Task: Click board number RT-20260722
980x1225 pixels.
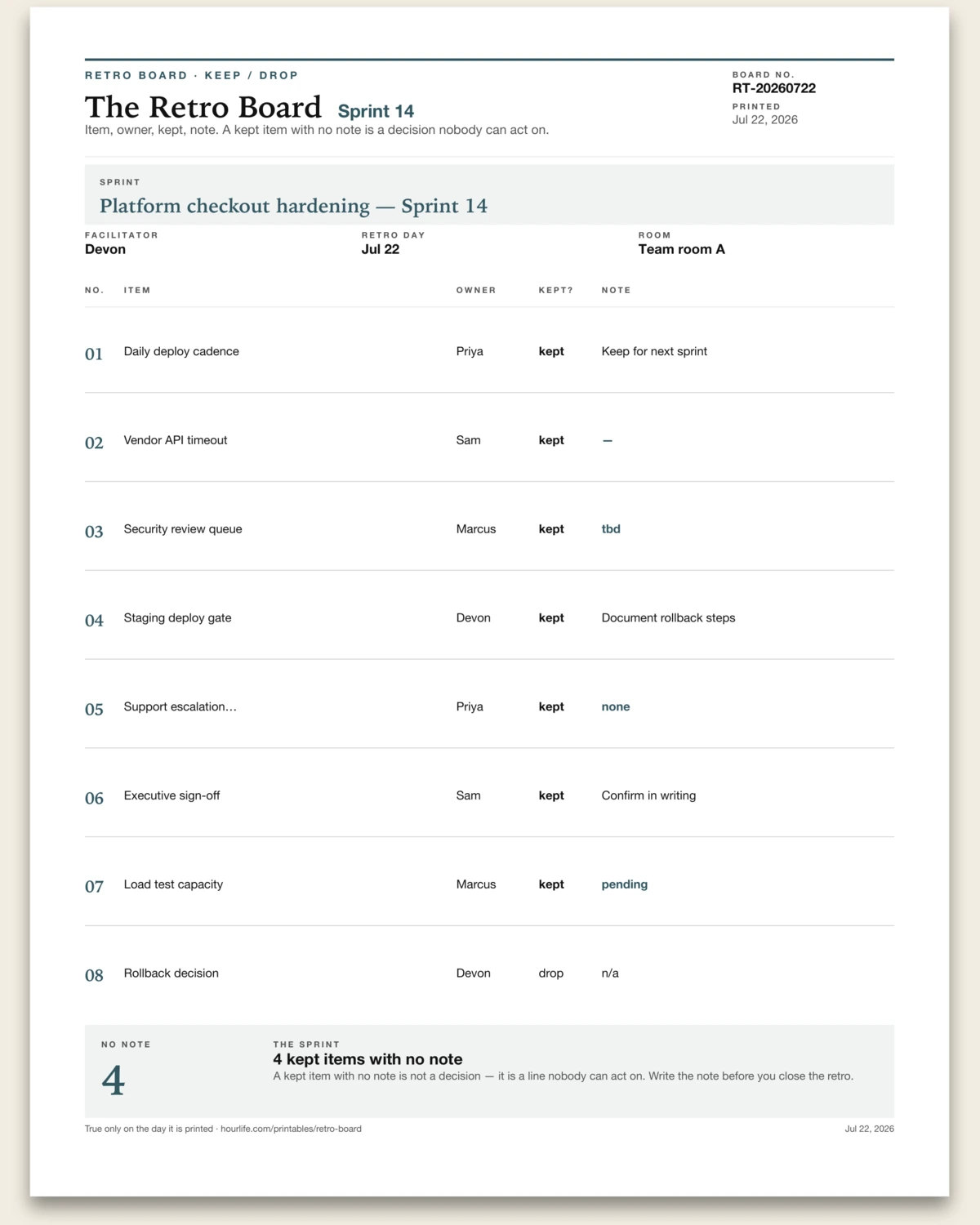Action: pos(773,88)
